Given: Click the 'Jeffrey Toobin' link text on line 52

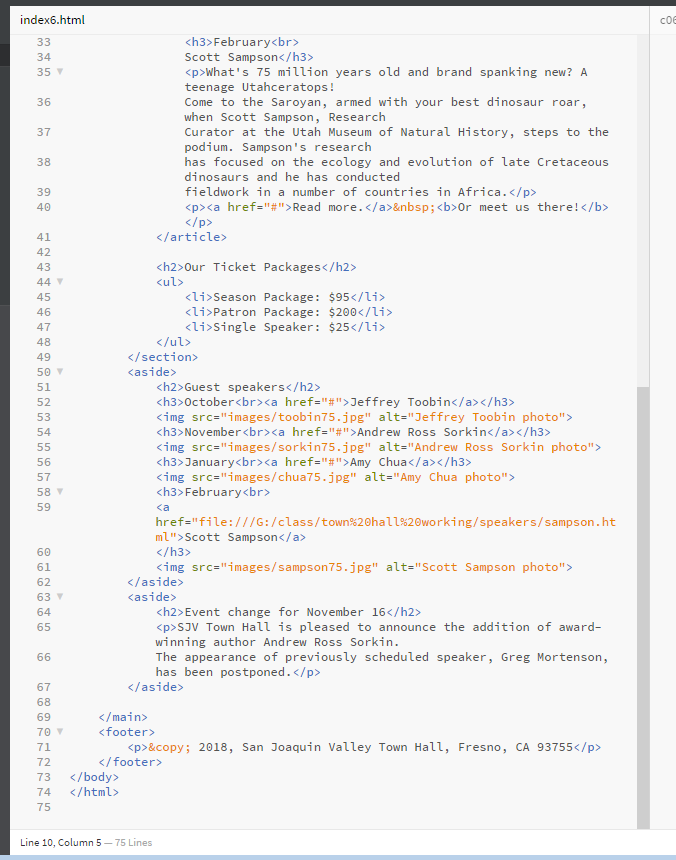Looking at the screenshot, I should pos(400,402).
